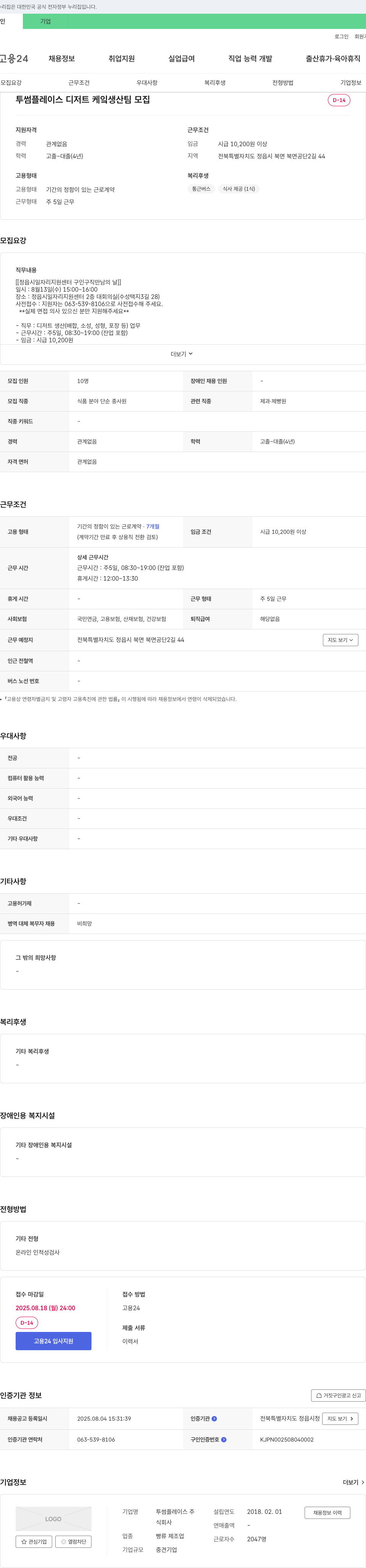Viewport: 366px width, 1568px height.
Task: Jump to 전형방법 section tab
Action: tap(283, 83)
